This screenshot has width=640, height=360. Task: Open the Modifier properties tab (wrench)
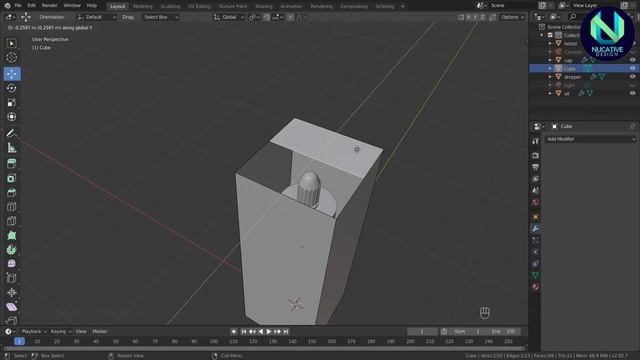click(x=536, y=229)
